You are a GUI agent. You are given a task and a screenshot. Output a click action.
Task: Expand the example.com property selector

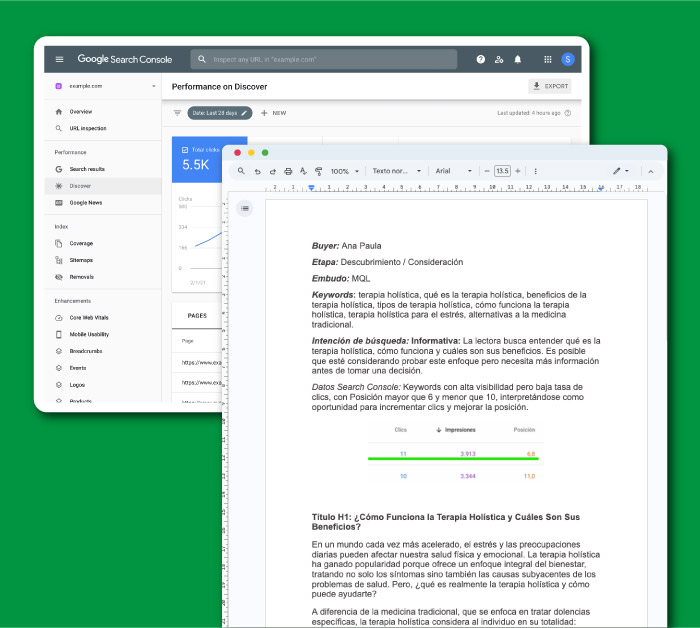(105, 87)
